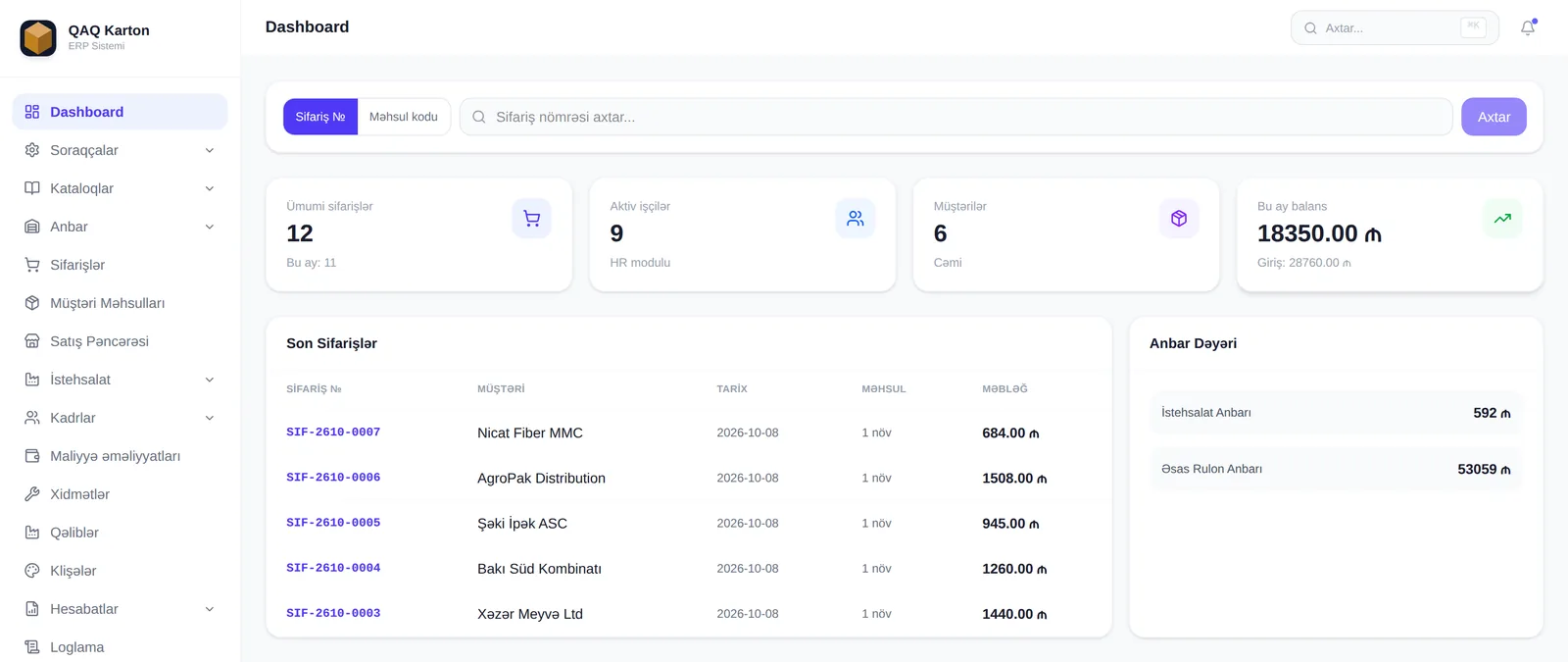Go to Satış Pəncərəsi in sidebar
This screenshot has height=662, width=1568.
[120, 341]
